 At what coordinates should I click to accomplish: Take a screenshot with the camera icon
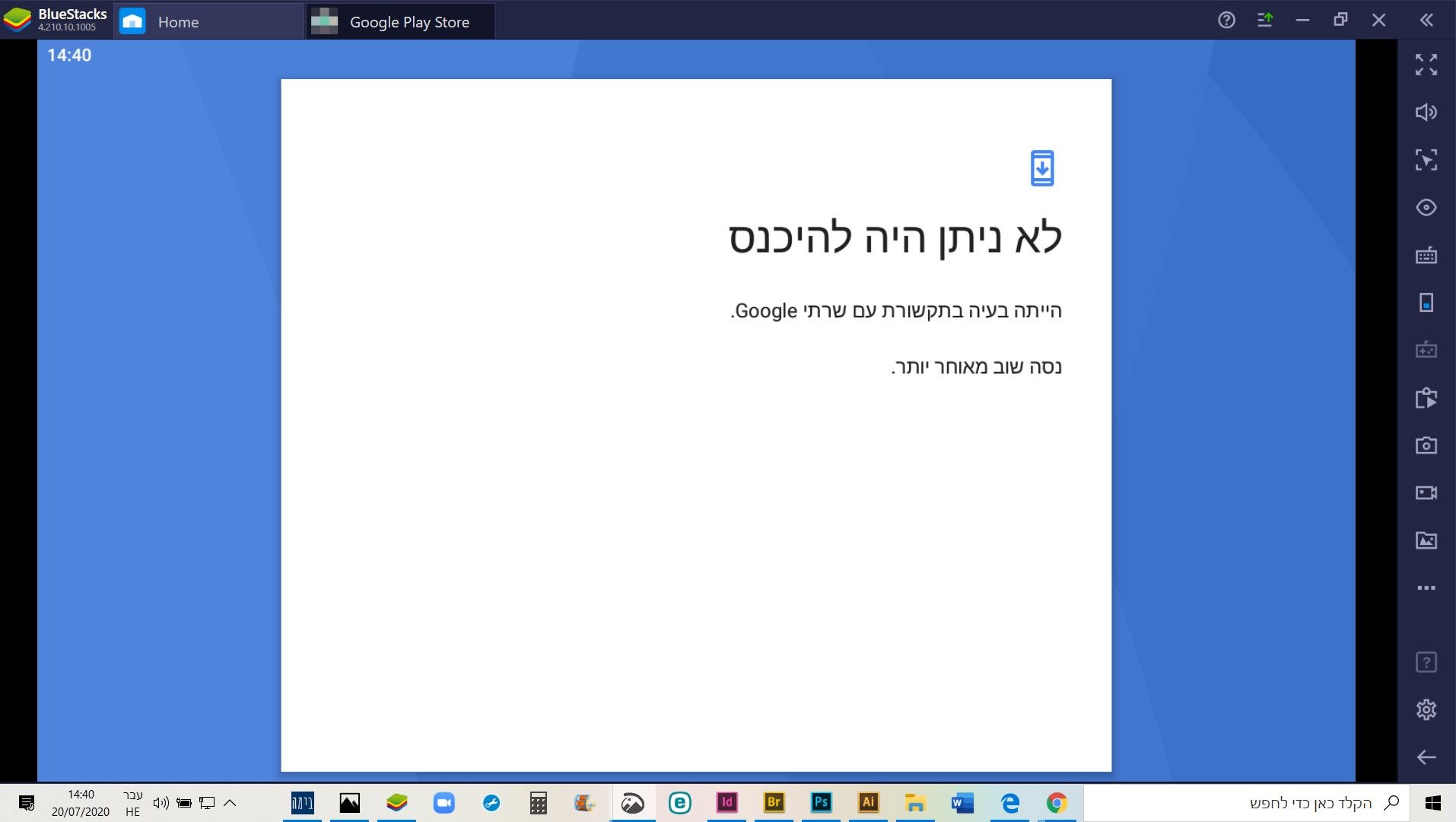click(1426, 445)
